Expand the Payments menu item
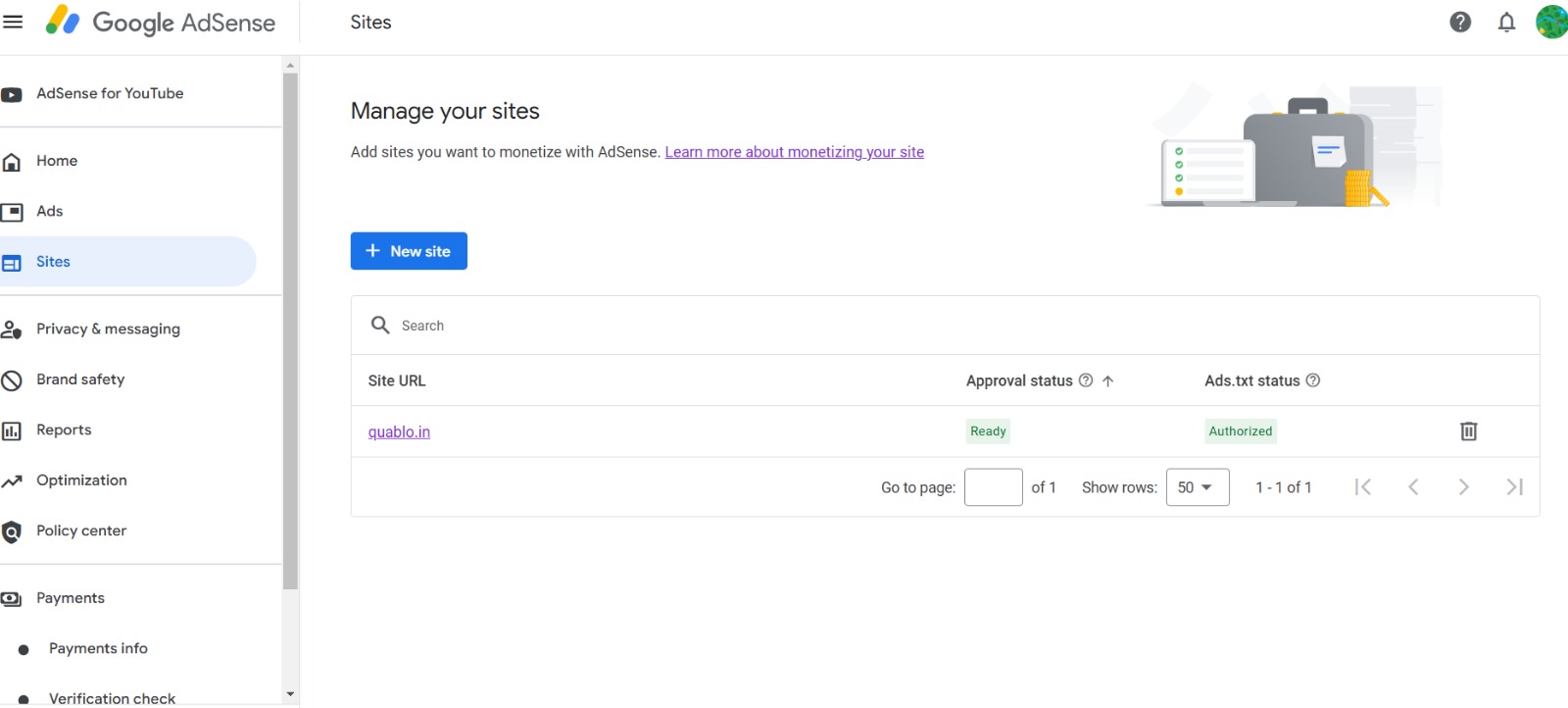 71,598
